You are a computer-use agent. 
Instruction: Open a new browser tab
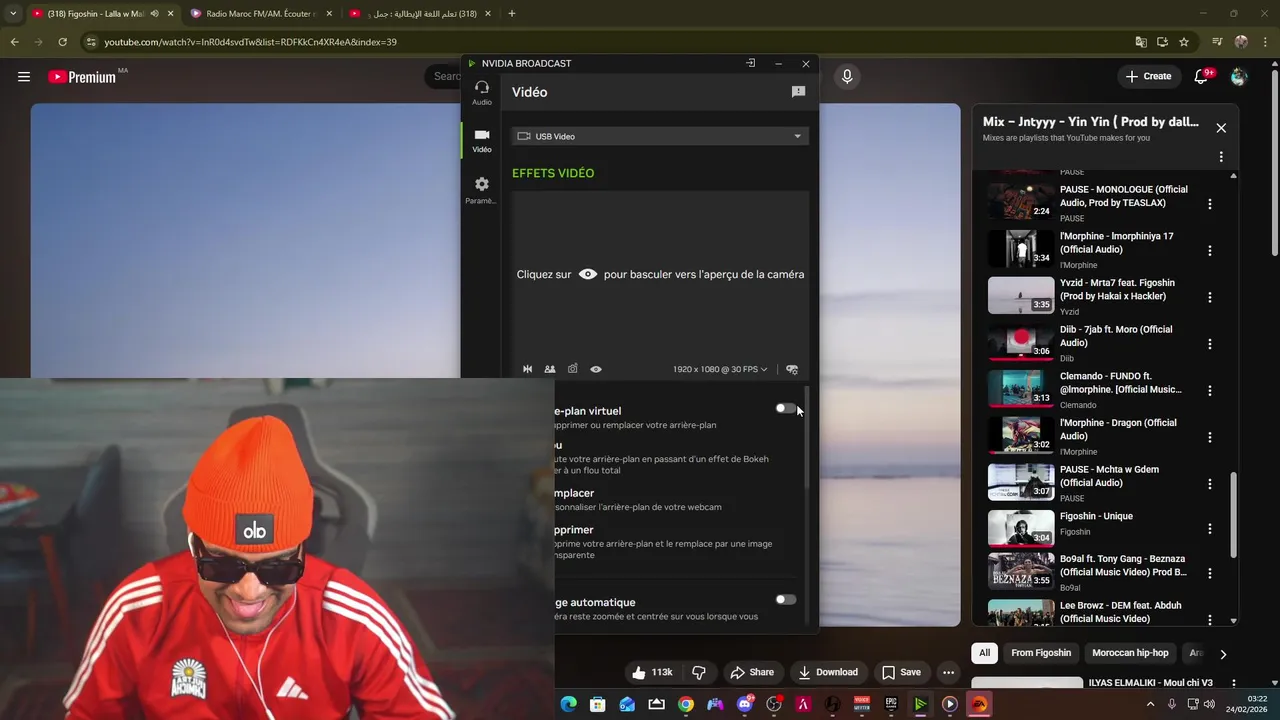tap(512, 14)
